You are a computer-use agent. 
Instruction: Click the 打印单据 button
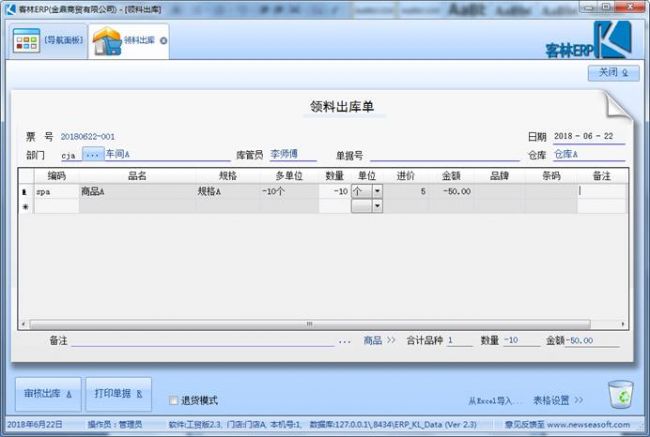(118, 394)
